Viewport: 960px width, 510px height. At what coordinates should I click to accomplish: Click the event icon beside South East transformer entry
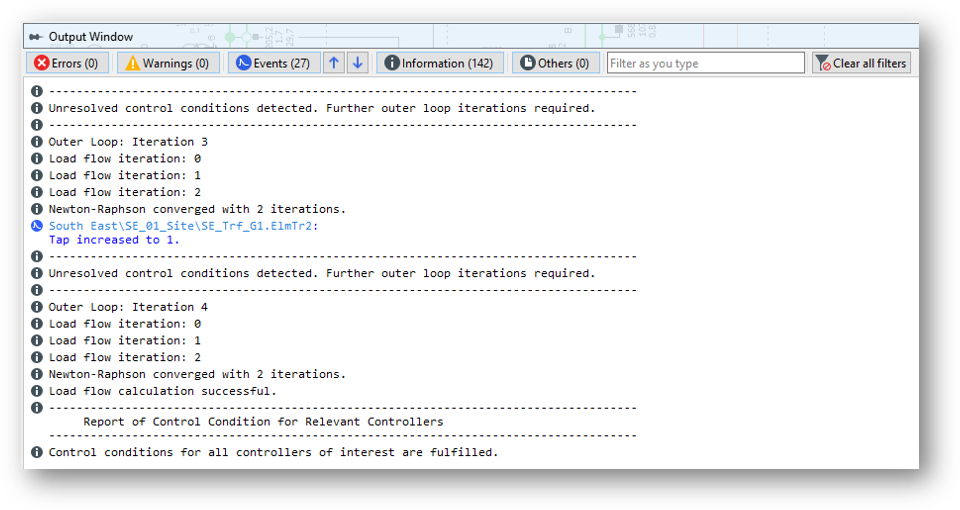[x=37, y=226]
